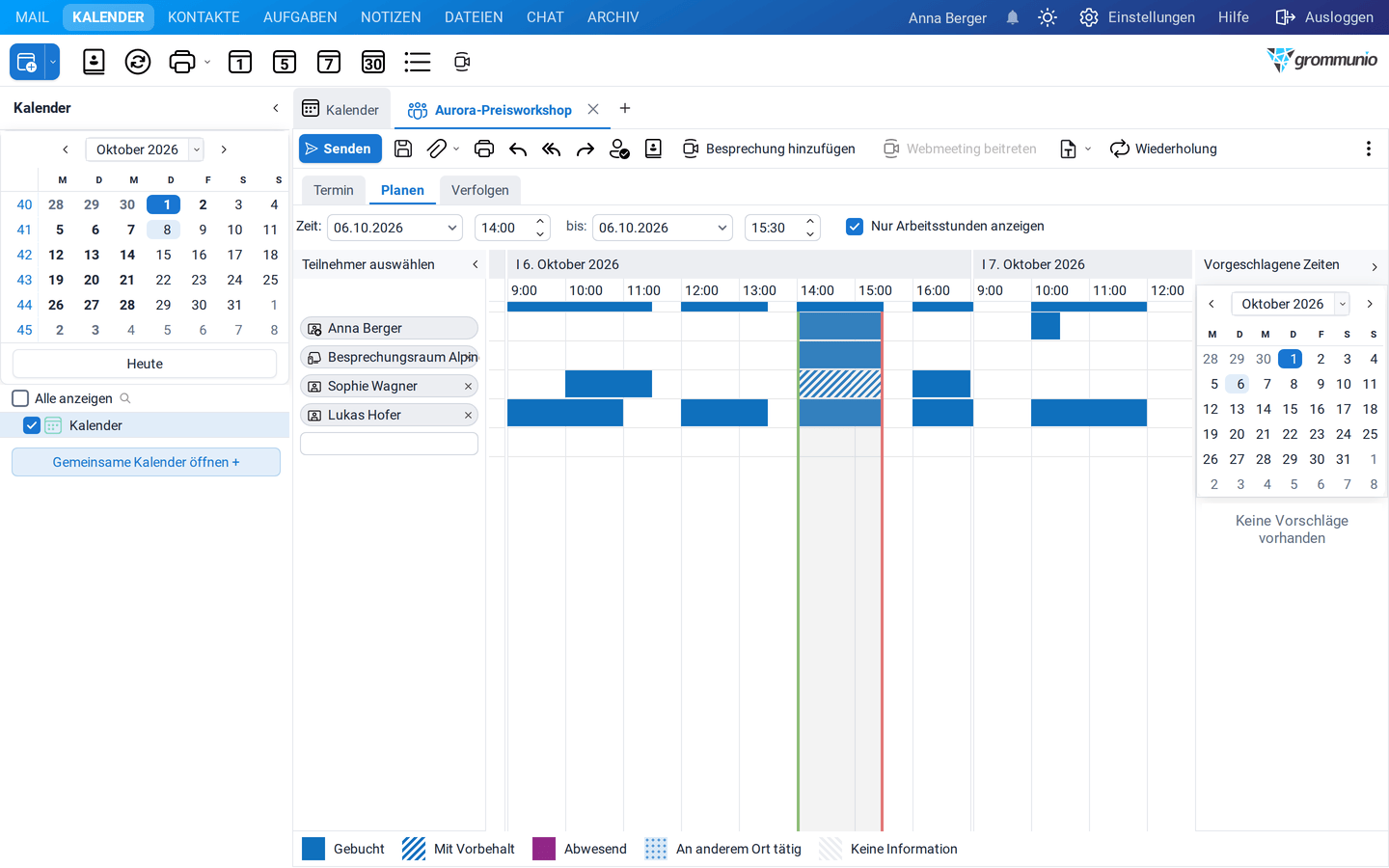Attach a file using the paperclip icon
Viewport: 1389px width, 868px height.
(x=437, y=149)
